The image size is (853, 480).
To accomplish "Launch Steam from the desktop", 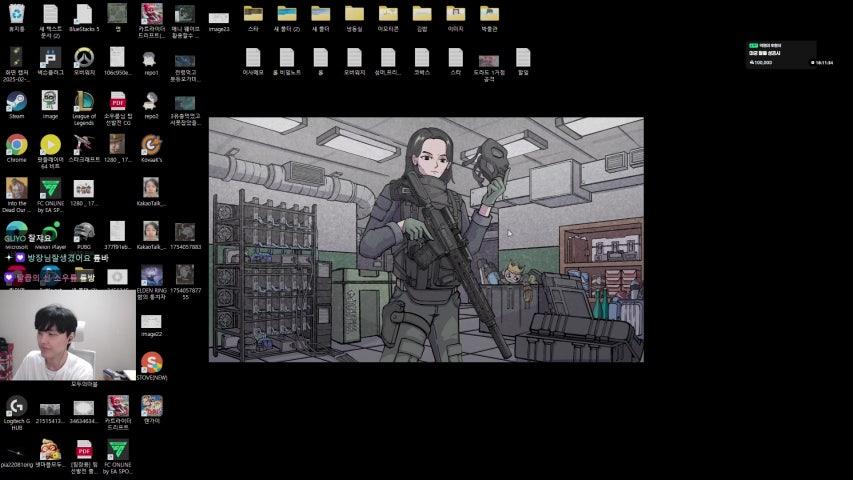I will 17,105.
